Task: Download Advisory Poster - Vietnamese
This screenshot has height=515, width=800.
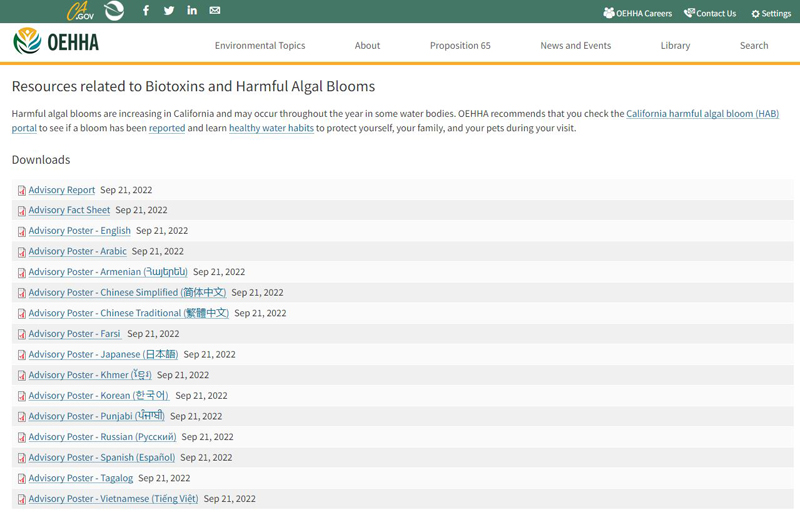Action: [x=113, y=499]
